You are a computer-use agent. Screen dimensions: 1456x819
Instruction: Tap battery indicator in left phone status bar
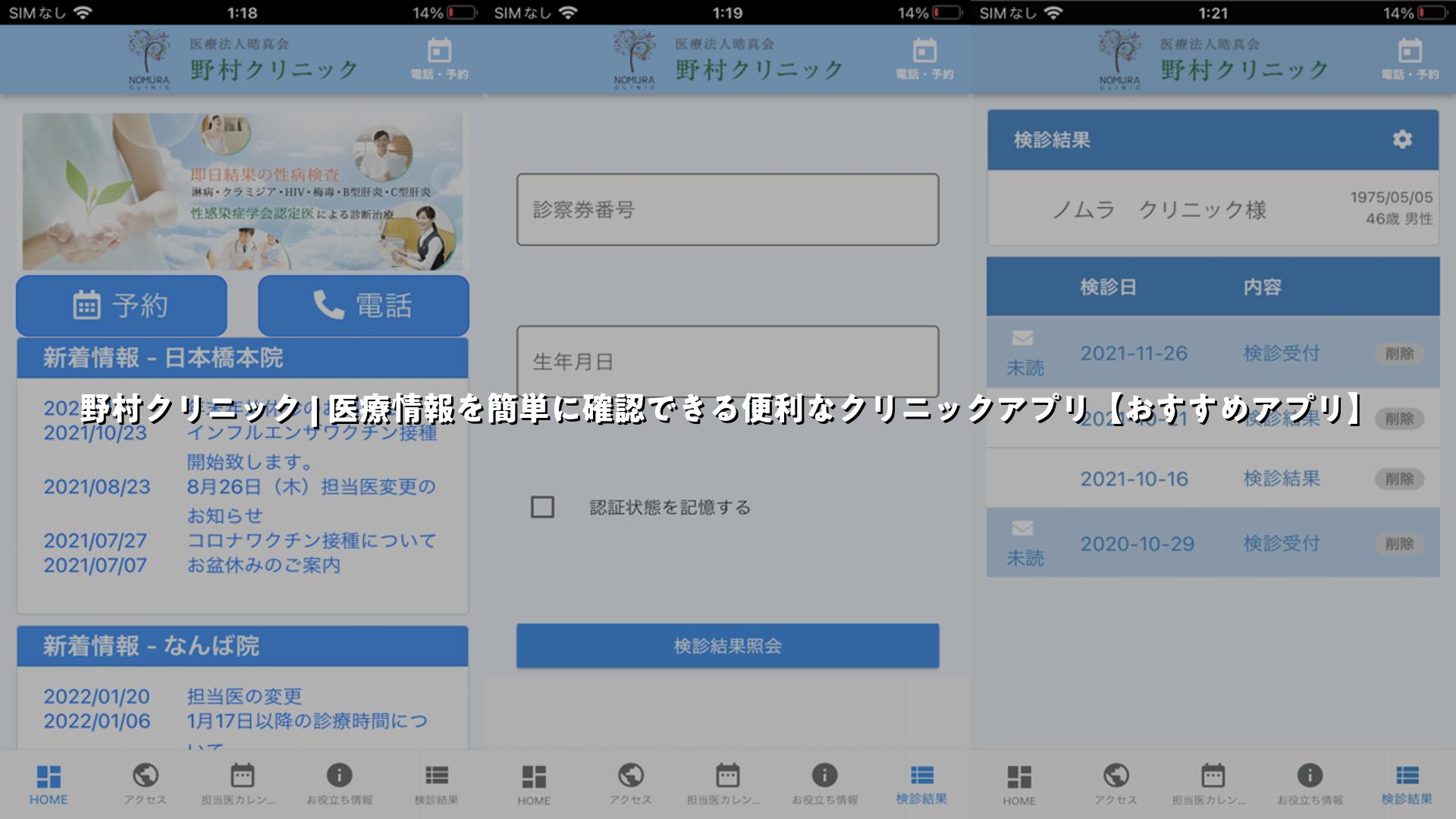tap(462, 13)
